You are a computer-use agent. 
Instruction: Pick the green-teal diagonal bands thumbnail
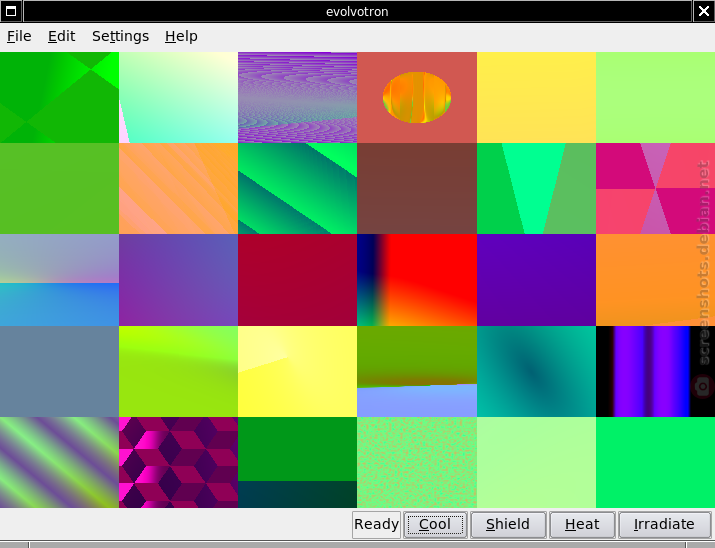click(297, 188)
